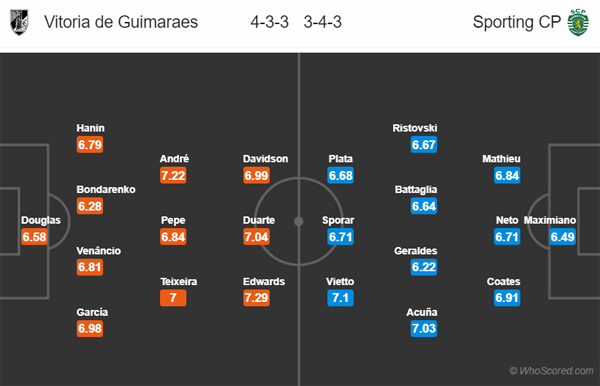600x386 pixels.
Task: Click Maximiano's 6.49 rating badge
Action: point(562,236)
